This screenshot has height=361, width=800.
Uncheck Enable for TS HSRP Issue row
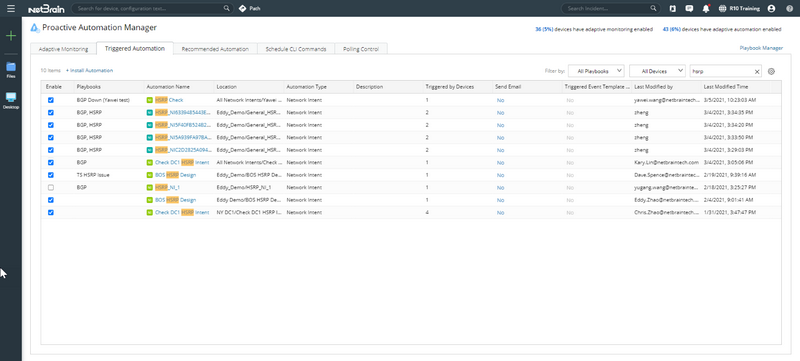coord(51,175)
